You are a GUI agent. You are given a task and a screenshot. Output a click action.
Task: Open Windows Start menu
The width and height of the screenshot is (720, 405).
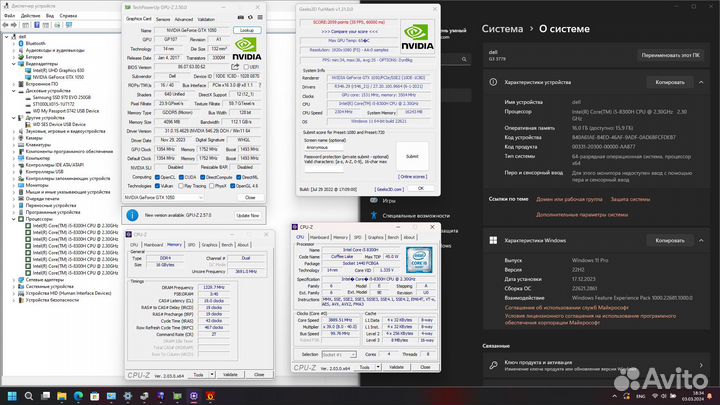[x=12, y=396]
